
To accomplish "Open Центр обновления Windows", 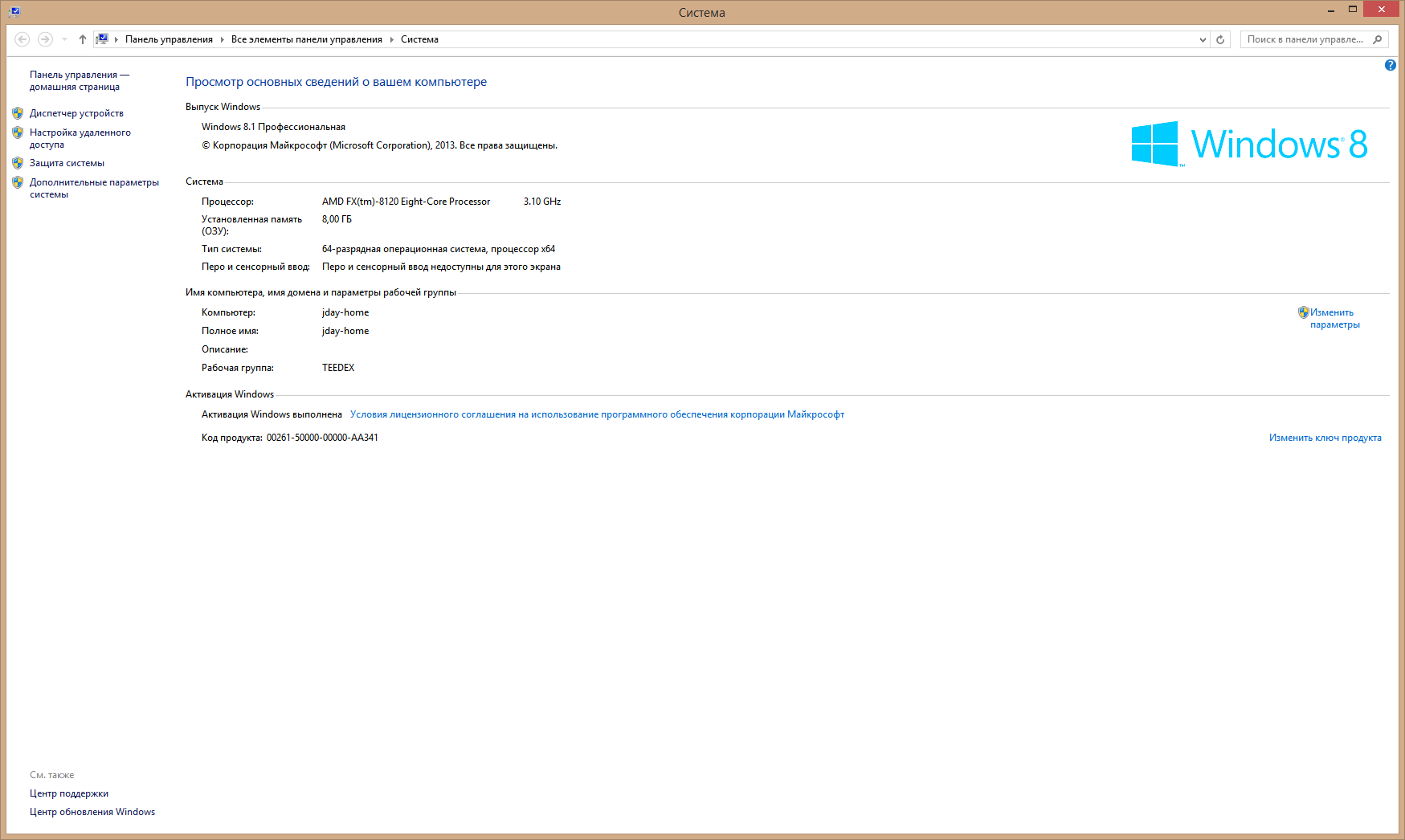I will (92, 812).
